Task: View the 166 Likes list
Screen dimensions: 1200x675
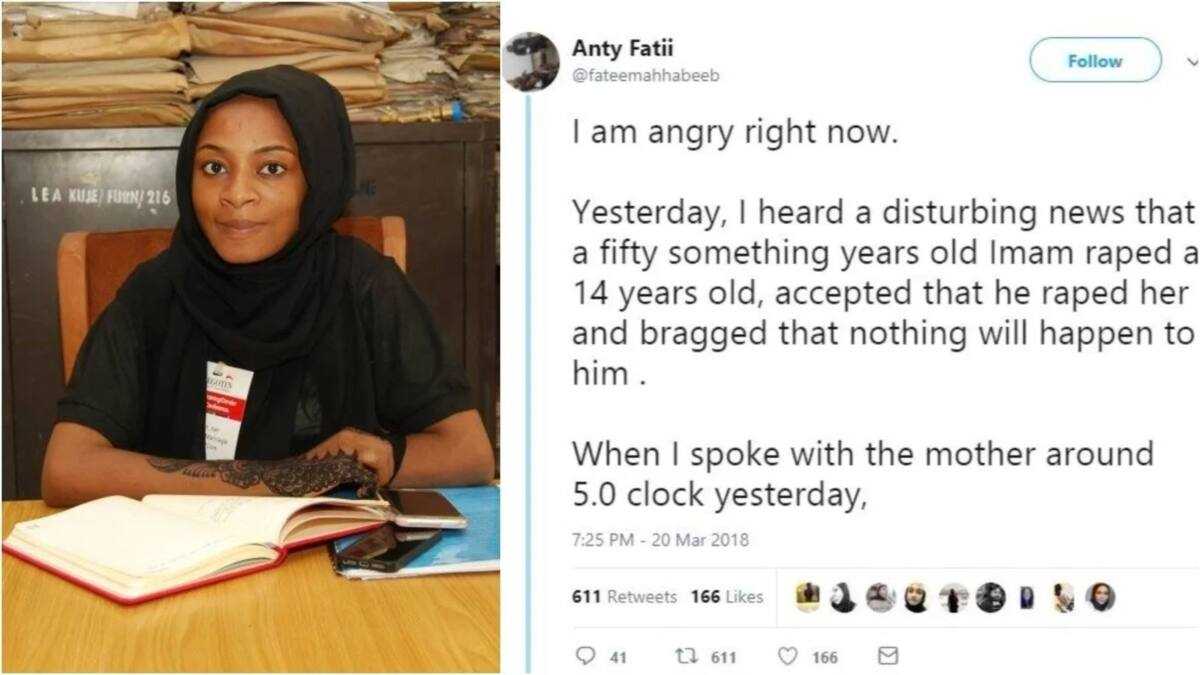Action: tap(727, 597)
